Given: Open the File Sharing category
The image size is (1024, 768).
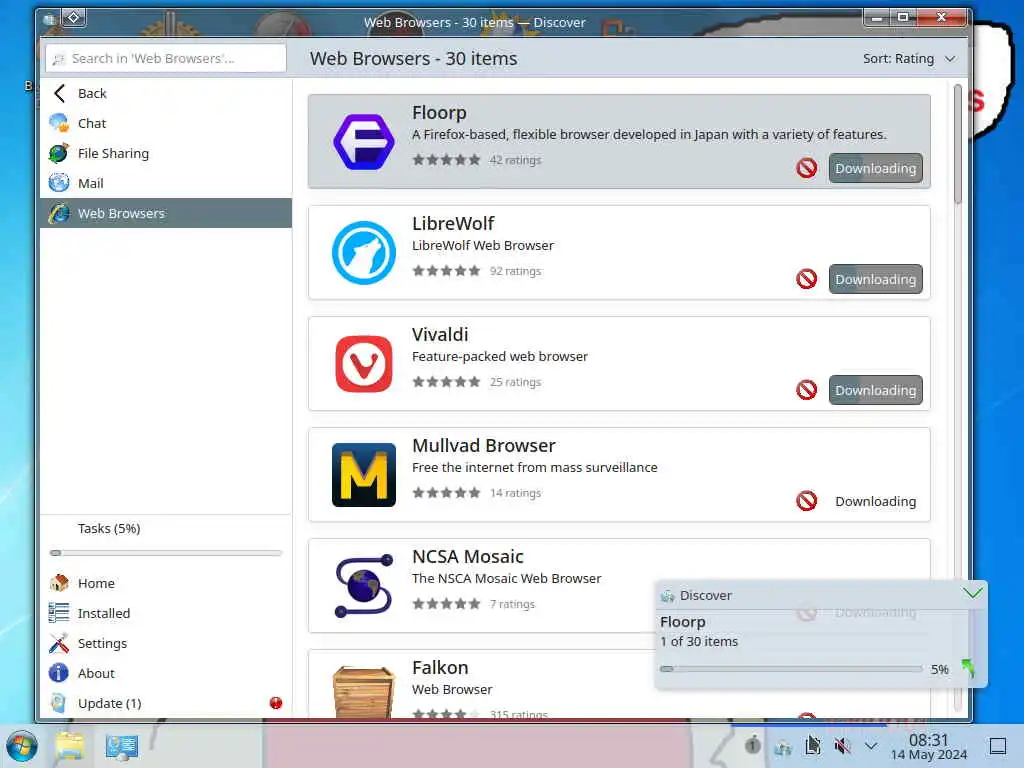Looking at the screenshot, I should tap(166, 153).
